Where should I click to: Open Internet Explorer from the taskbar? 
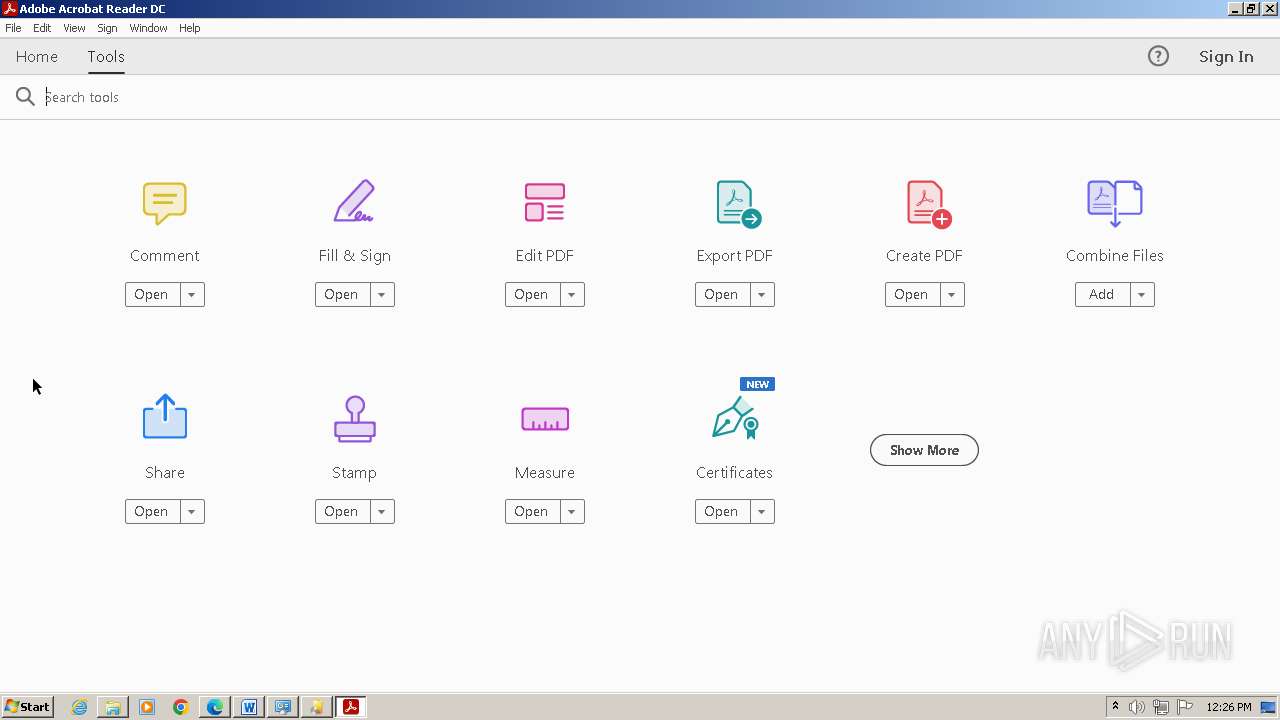point(79,707)
